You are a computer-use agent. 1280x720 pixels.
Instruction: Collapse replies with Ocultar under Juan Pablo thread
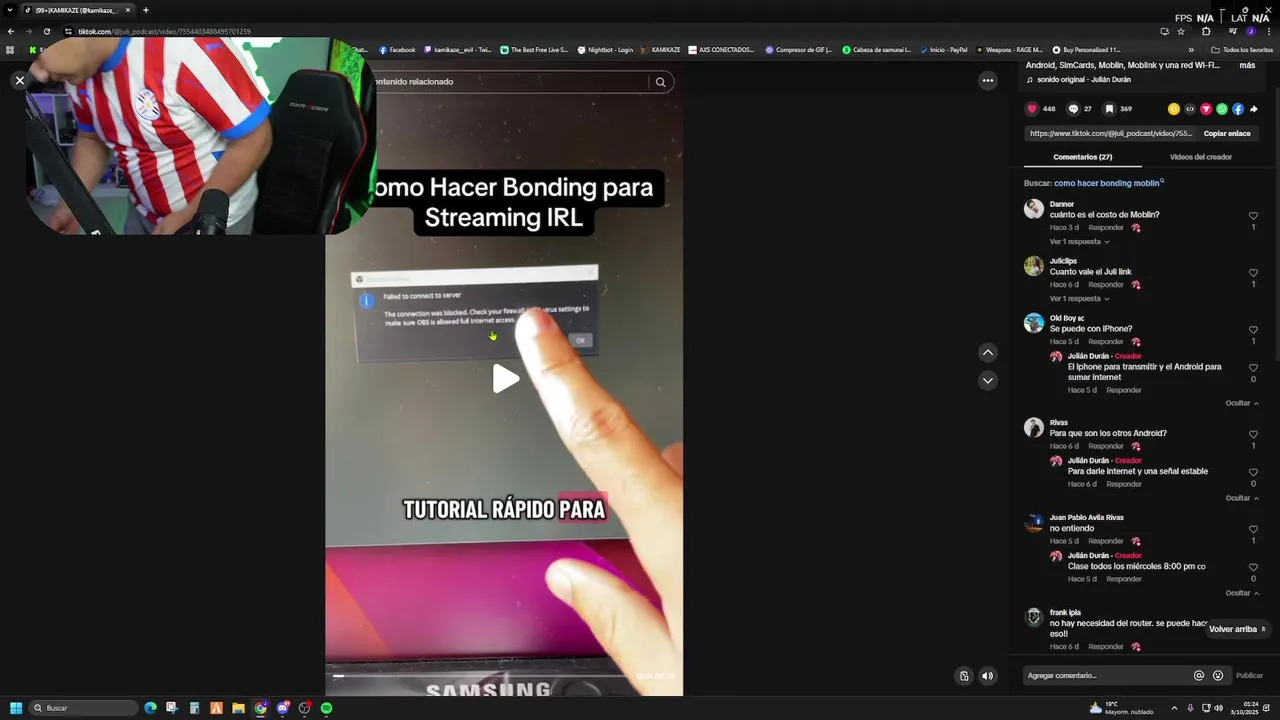[1242, 593]
